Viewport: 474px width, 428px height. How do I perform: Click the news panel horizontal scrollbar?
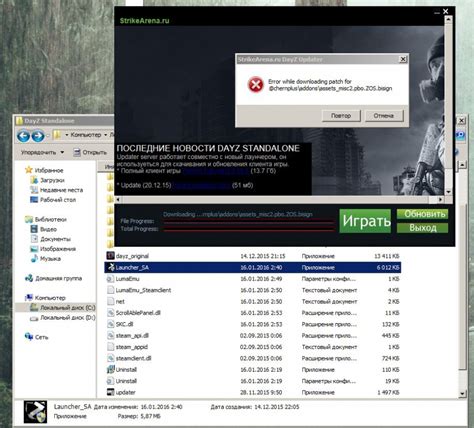pyautogui.click(x=279, y=199)
